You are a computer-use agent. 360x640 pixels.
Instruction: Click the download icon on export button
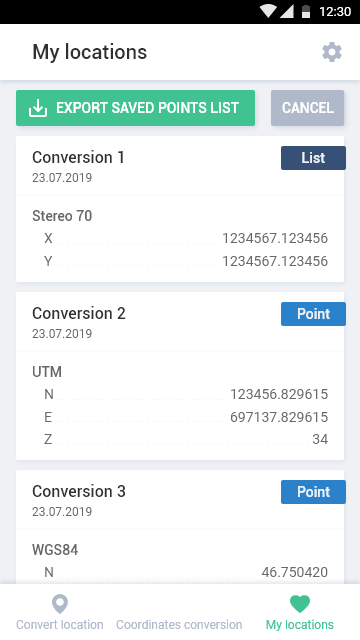click(38, 108)
